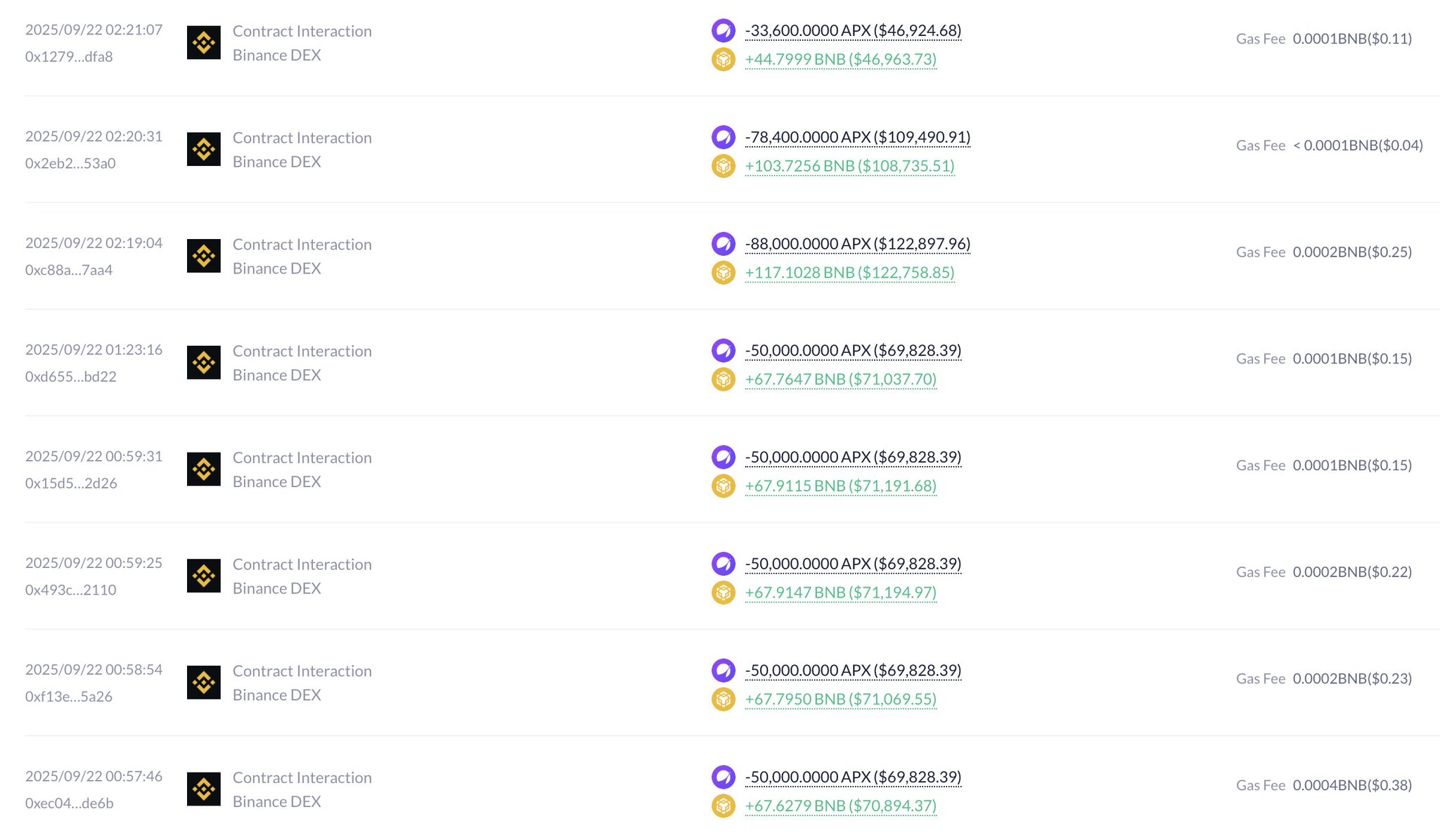The image size is (1440, 840).
Task: Click the -88,000.0000 APX amount link
Action: coord(857,244)
